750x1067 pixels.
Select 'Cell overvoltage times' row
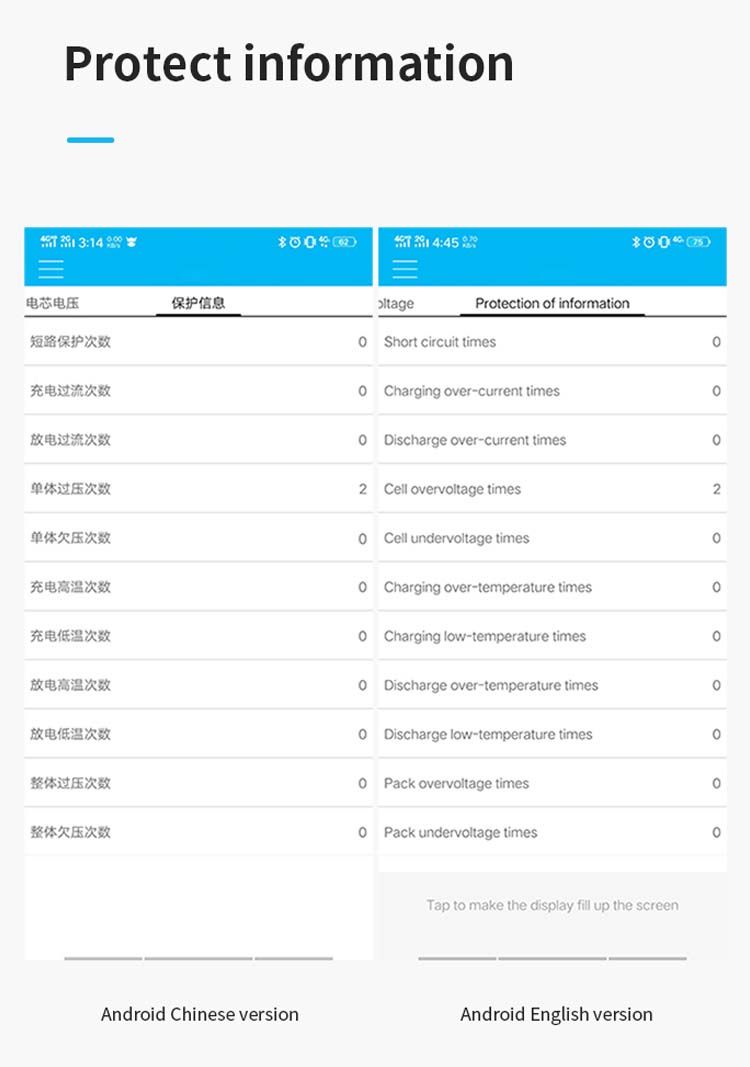pos(552,489)
